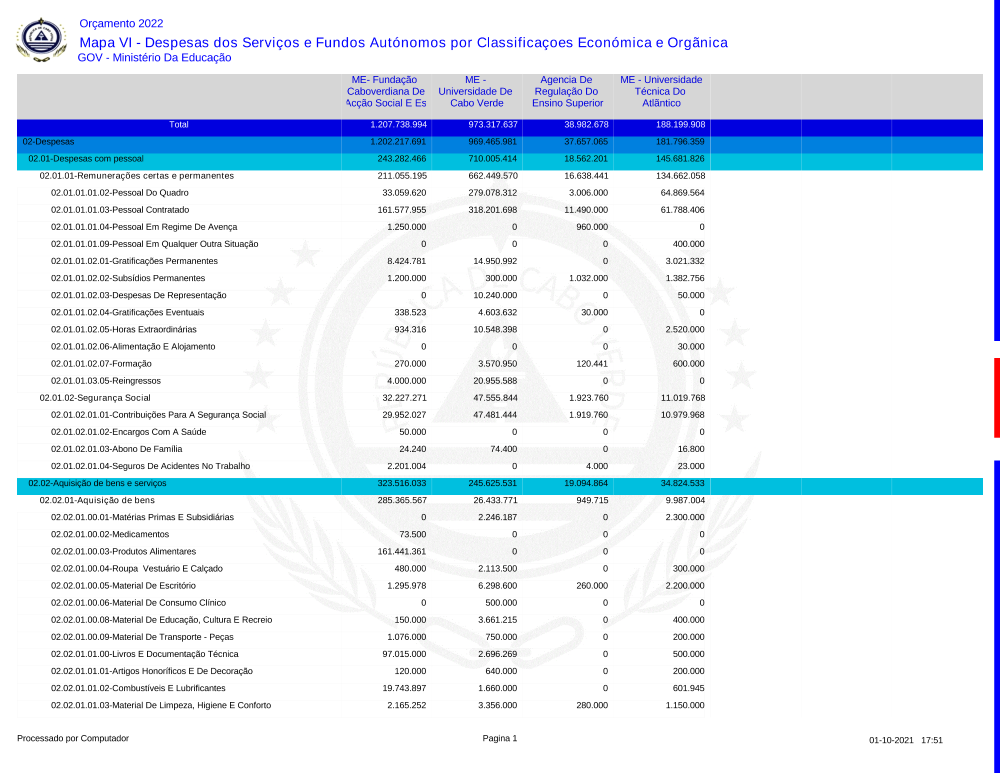The height and width of the screenshot is (773, 1000).
Task: Click the 'Pagina 1' footer text
Action: pyautogui.click(x=500, y=739)
